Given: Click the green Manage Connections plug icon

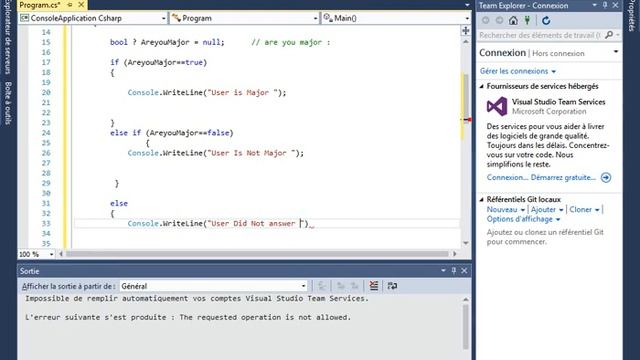Looking at the screenshot, I should [527, 20].
